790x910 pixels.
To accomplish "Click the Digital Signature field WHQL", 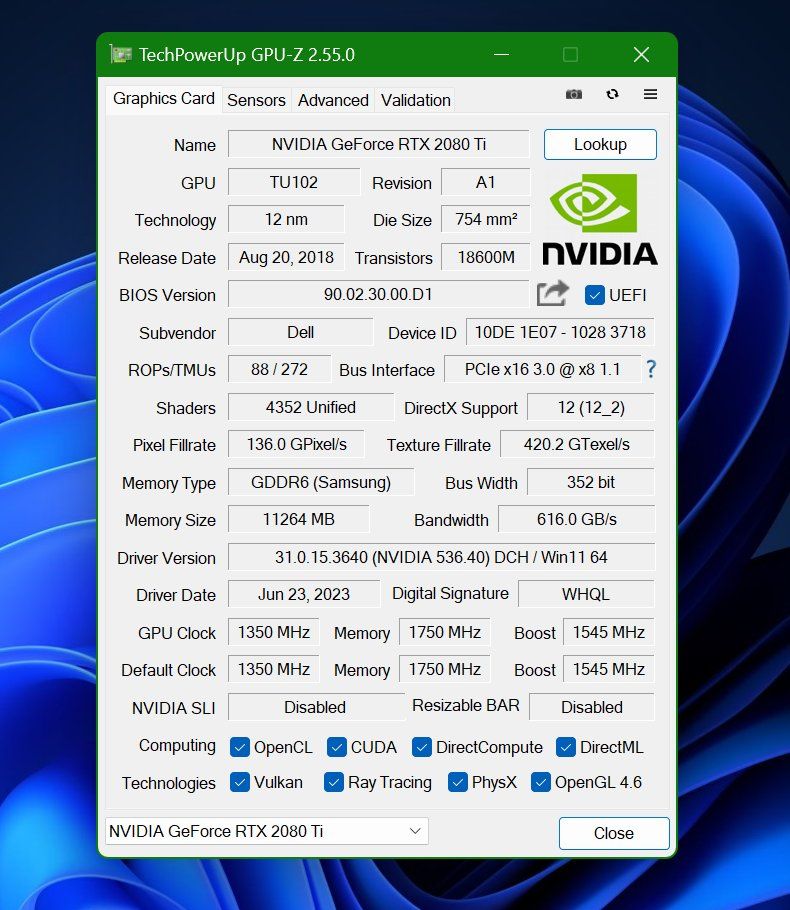I will 586,594.
